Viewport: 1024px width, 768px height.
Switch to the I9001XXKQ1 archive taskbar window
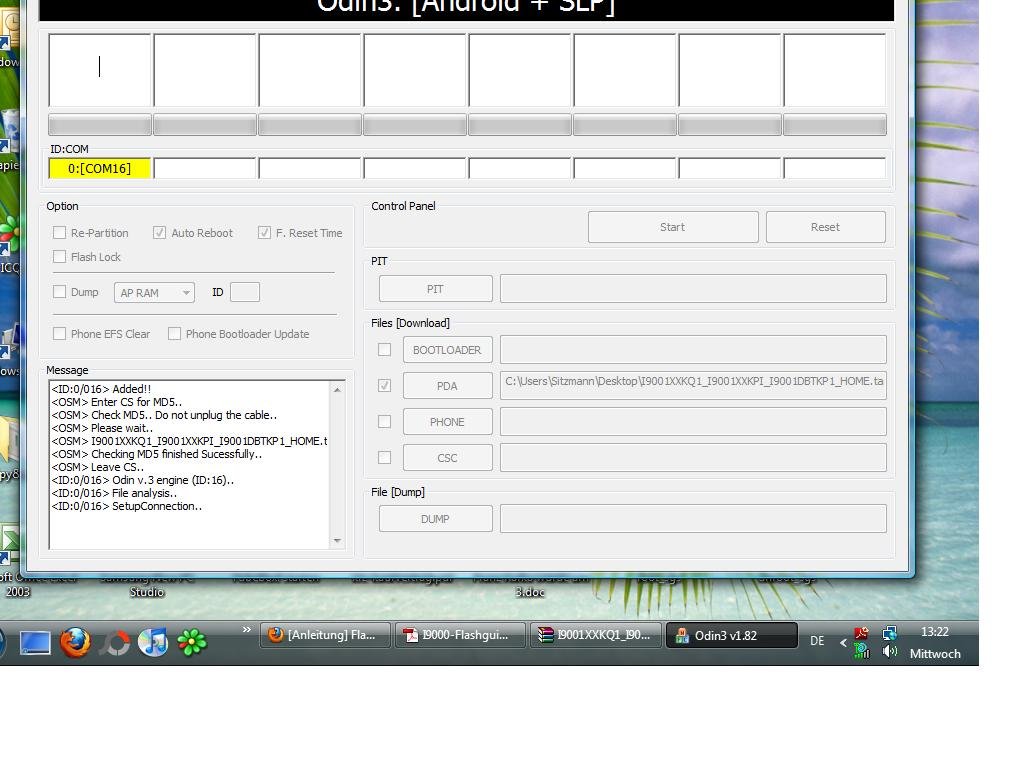tap(596, 635)
